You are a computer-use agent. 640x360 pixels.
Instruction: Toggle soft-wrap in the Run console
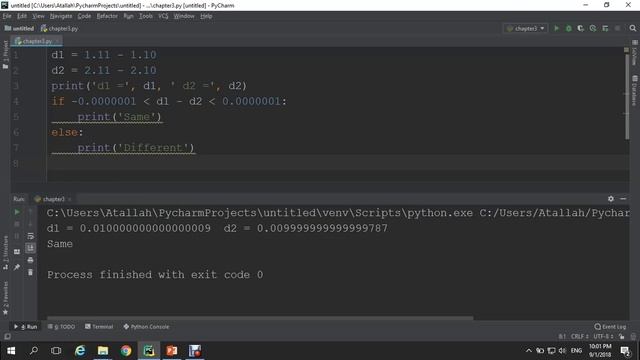coord(30,236)
